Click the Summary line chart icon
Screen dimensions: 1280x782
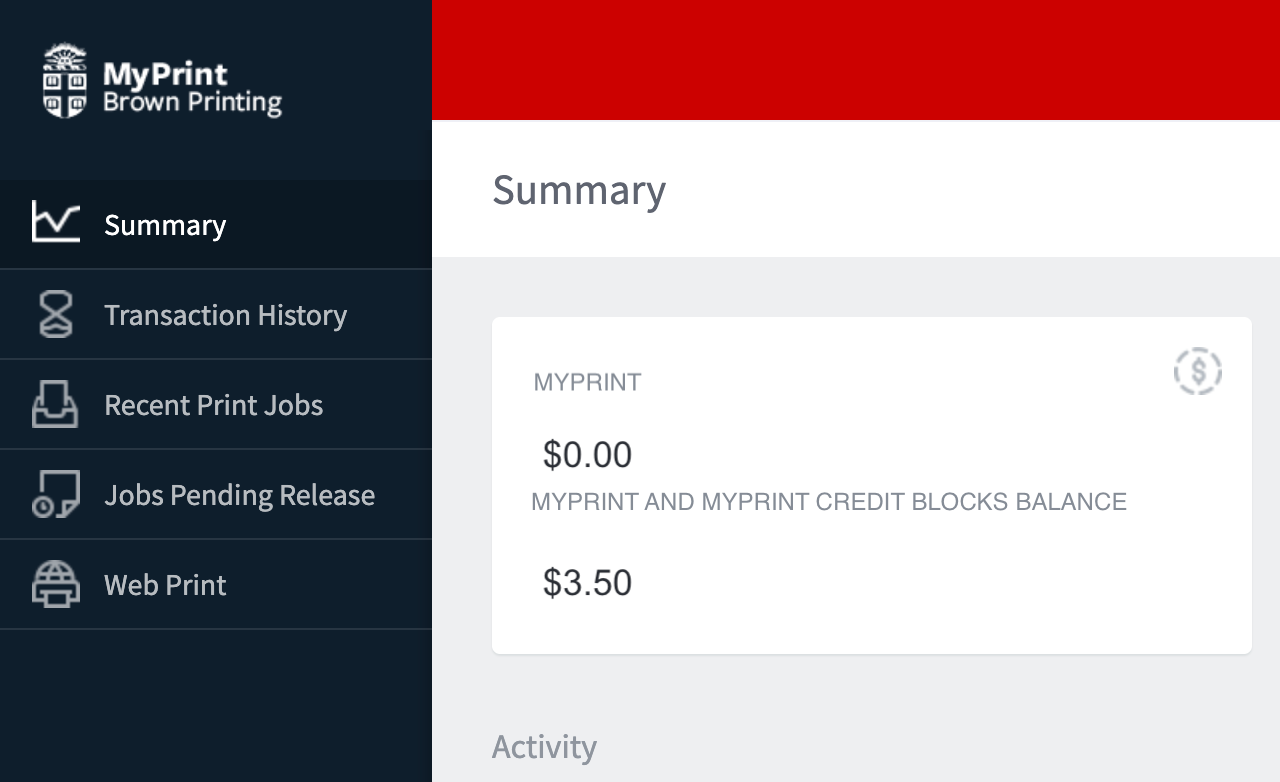coord(55,223)
